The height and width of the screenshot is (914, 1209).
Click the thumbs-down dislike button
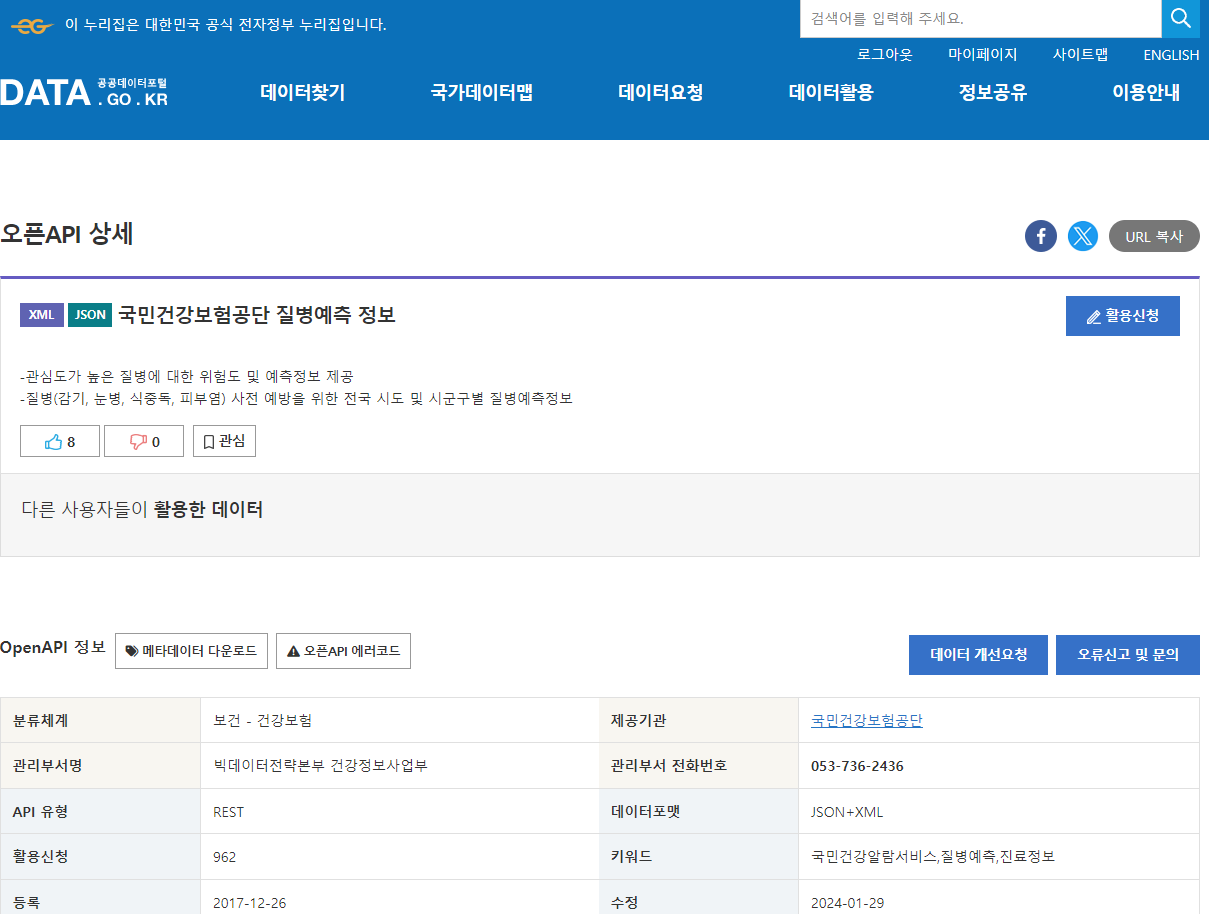144,441
